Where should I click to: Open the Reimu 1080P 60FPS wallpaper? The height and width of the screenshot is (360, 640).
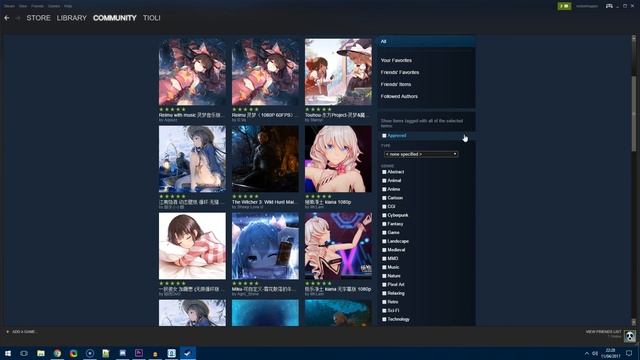(x=265, y=72)
